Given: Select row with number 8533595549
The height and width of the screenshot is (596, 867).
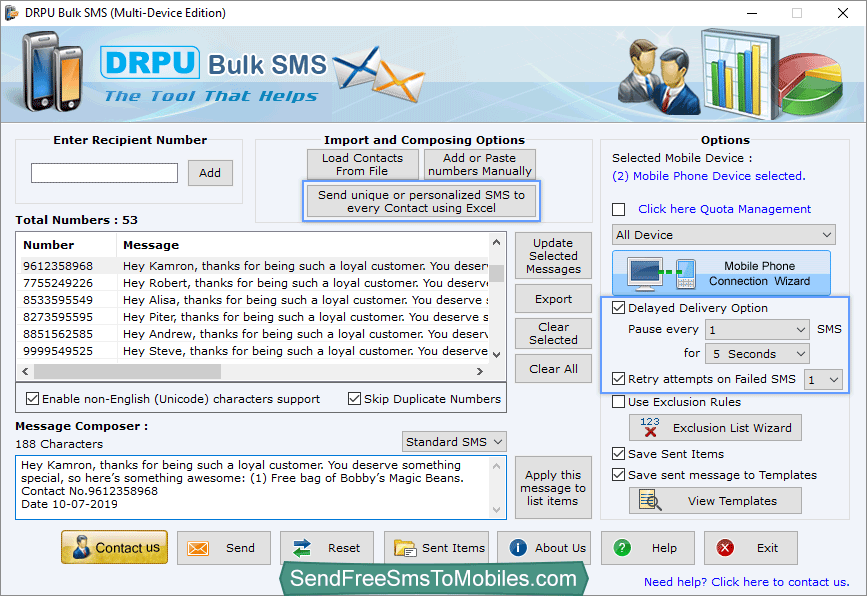Looking at the screenshot, I should (254, 300).
